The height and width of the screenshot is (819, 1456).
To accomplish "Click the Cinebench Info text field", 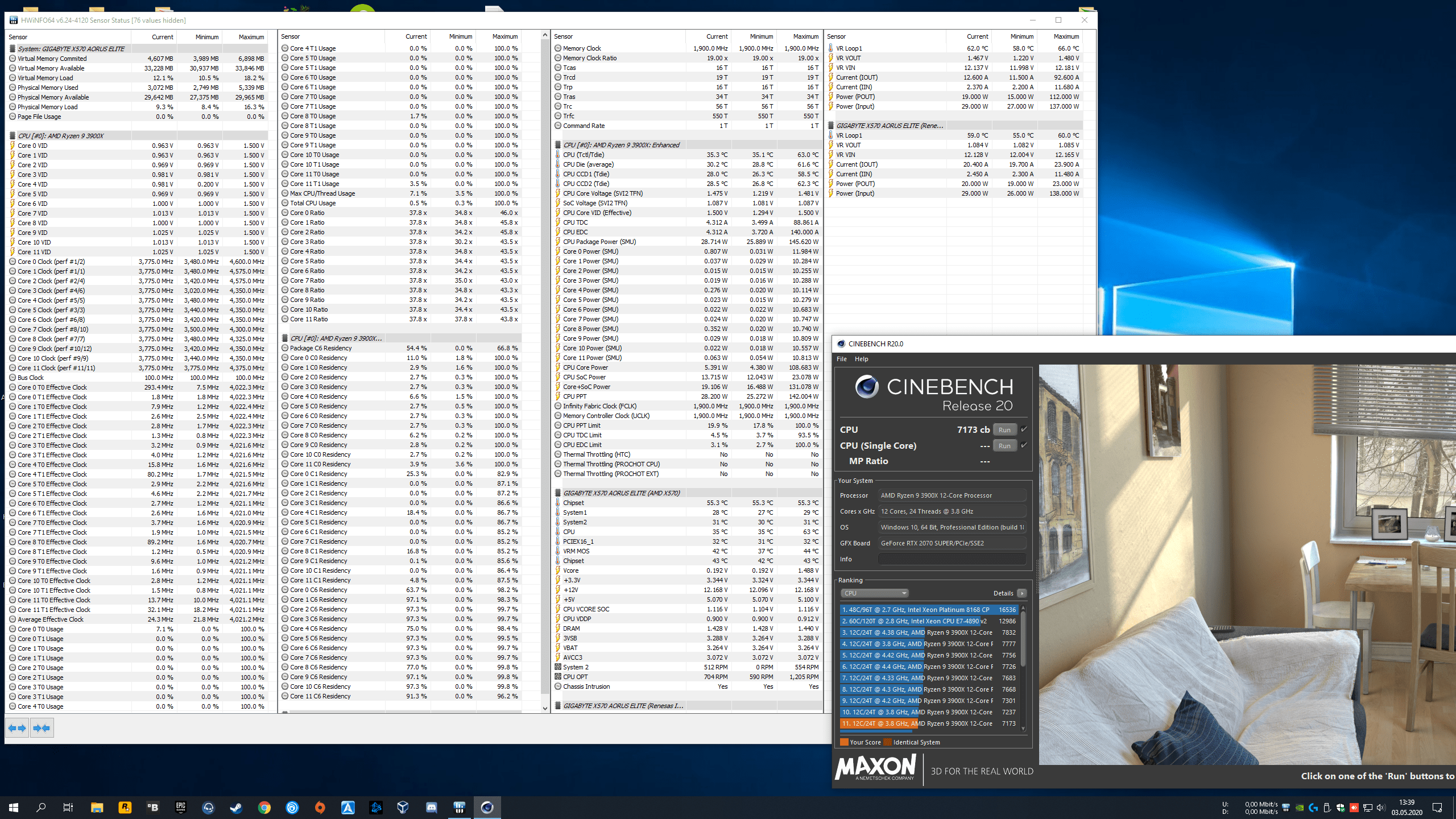I will (952, 559).
